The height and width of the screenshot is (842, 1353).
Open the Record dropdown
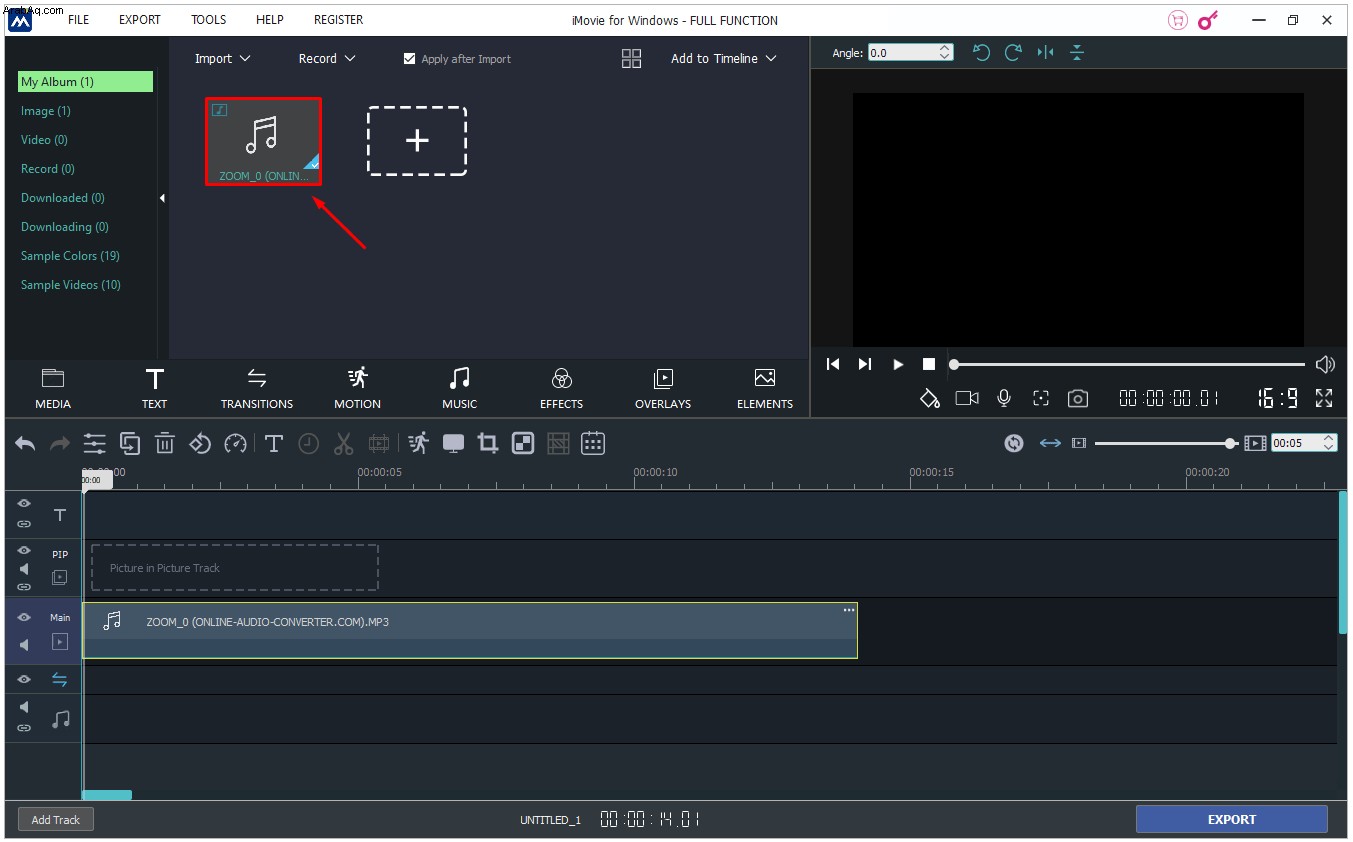[327, 59]
